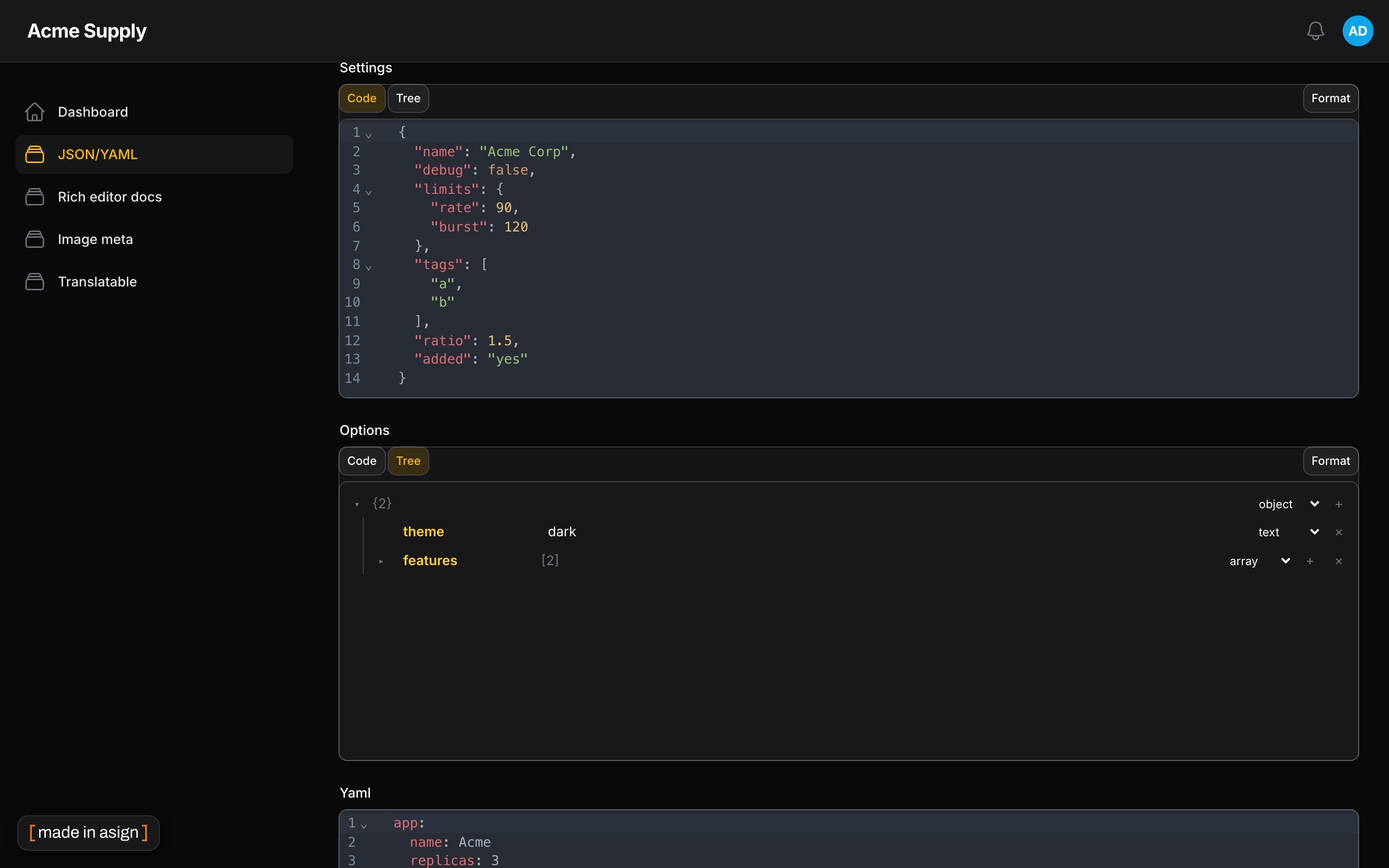The width and height of the screenshot is (1389, 868).
Task: Click the Dashboard home icon
Action: point(34,112)
